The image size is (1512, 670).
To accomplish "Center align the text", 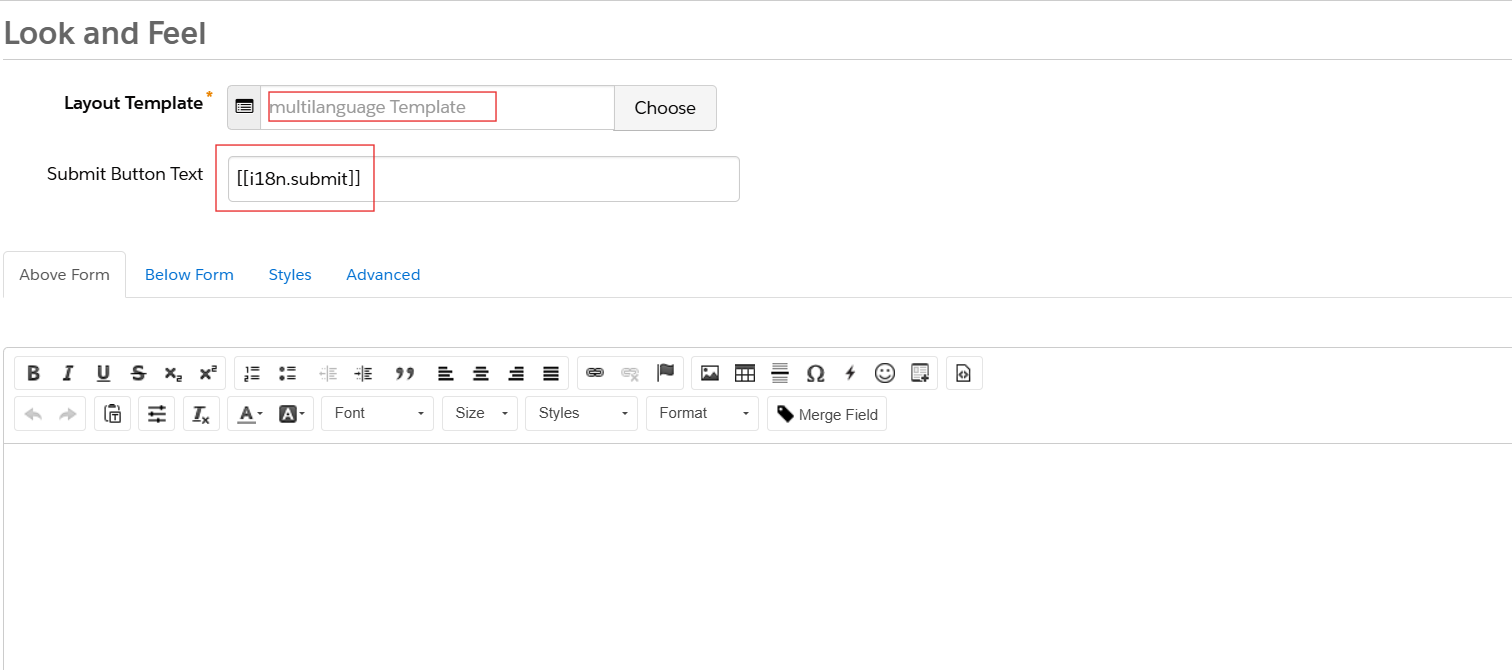I will click(x=481, y=373).
